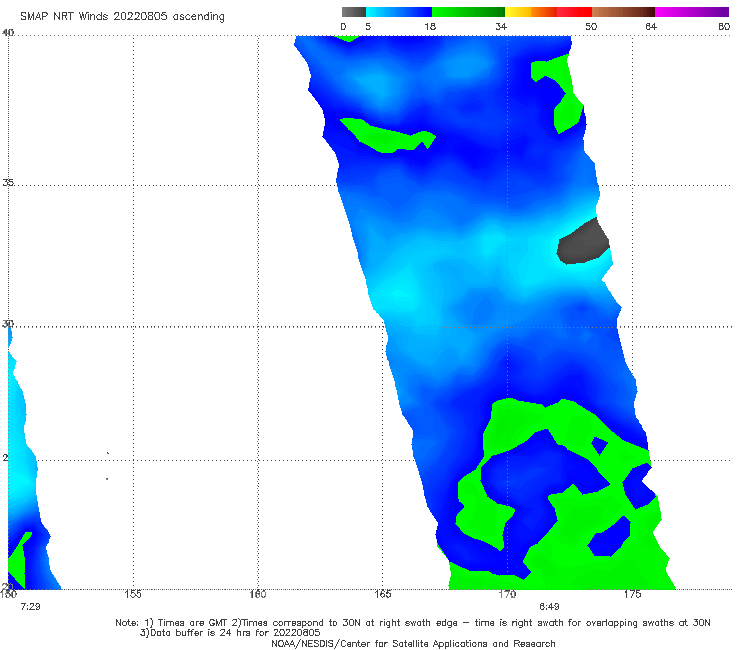Click the gray segment of the wind color bar
The height and width of the screenshot is (650, 740).
(x=353, y=12)
